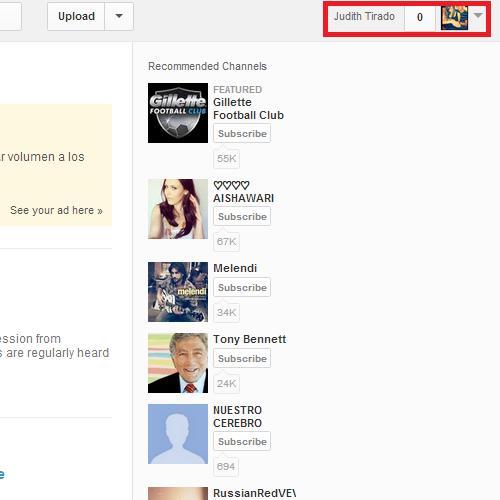Viewport: 500px width, 500px height.
Task: Open the Tony Bennett channel thumbnail
Action: coord(178,363)
